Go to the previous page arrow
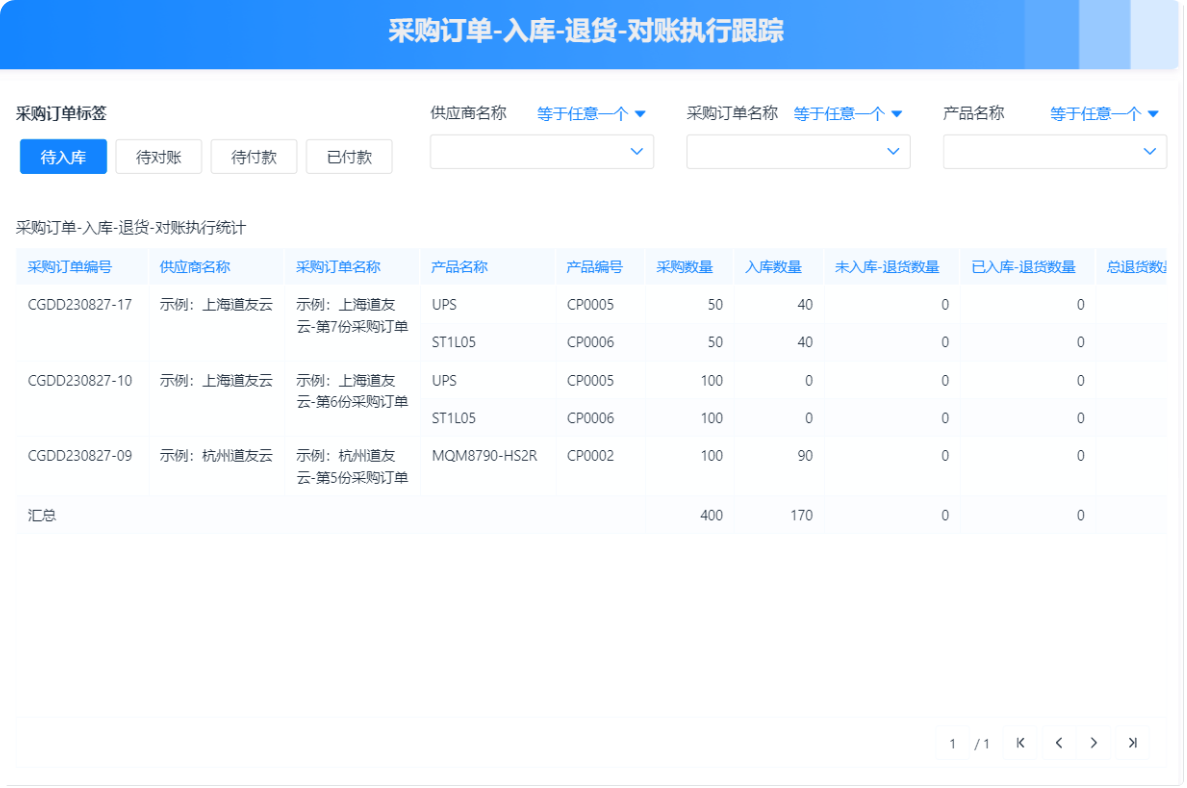The height and width of the screenshot is (788, 1187). click(x=1058, y=743)
